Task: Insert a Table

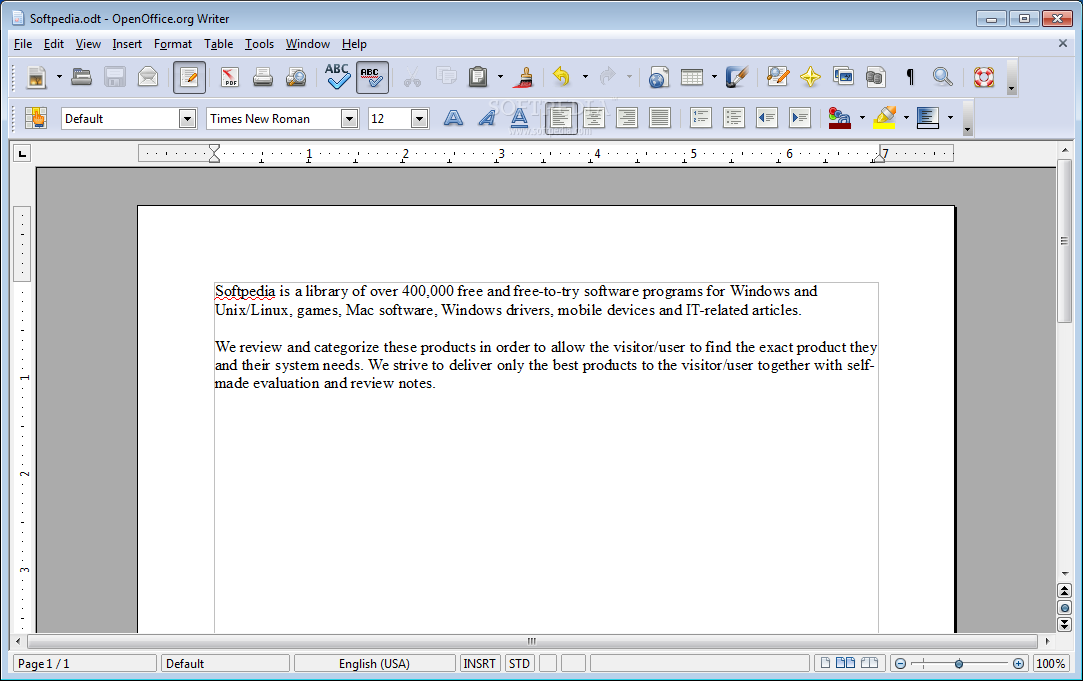Action: click(x=691, y=77)
